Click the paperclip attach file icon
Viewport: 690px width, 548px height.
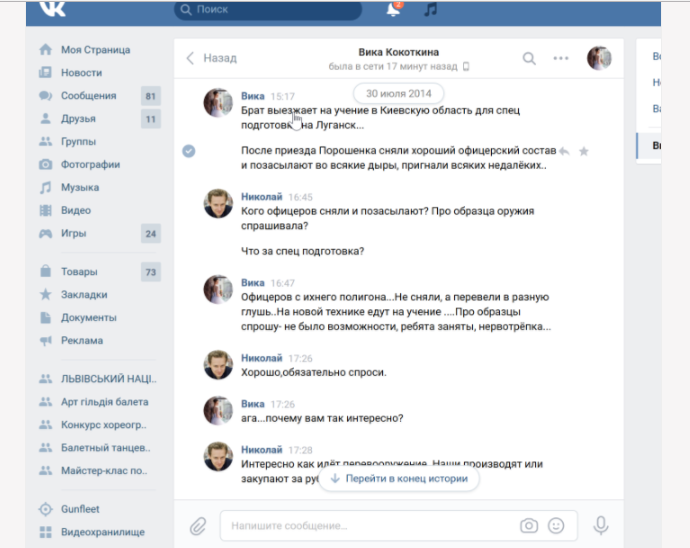[198, 525]
